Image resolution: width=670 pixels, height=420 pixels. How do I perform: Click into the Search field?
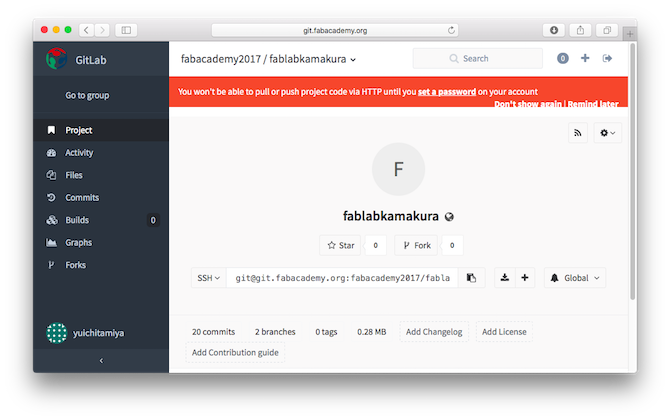[478, 59]
